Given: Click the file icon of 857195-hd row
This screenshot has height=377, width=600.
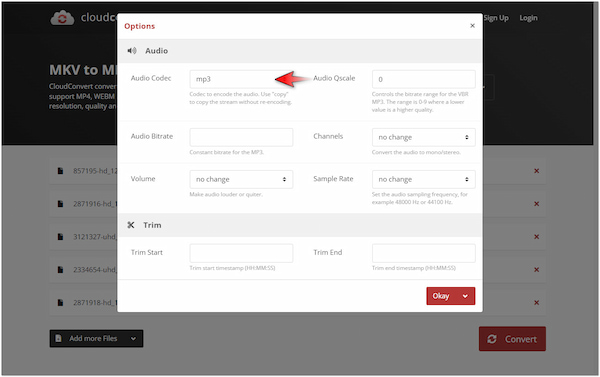Looking at the screenshot, I should click(60, 171).
